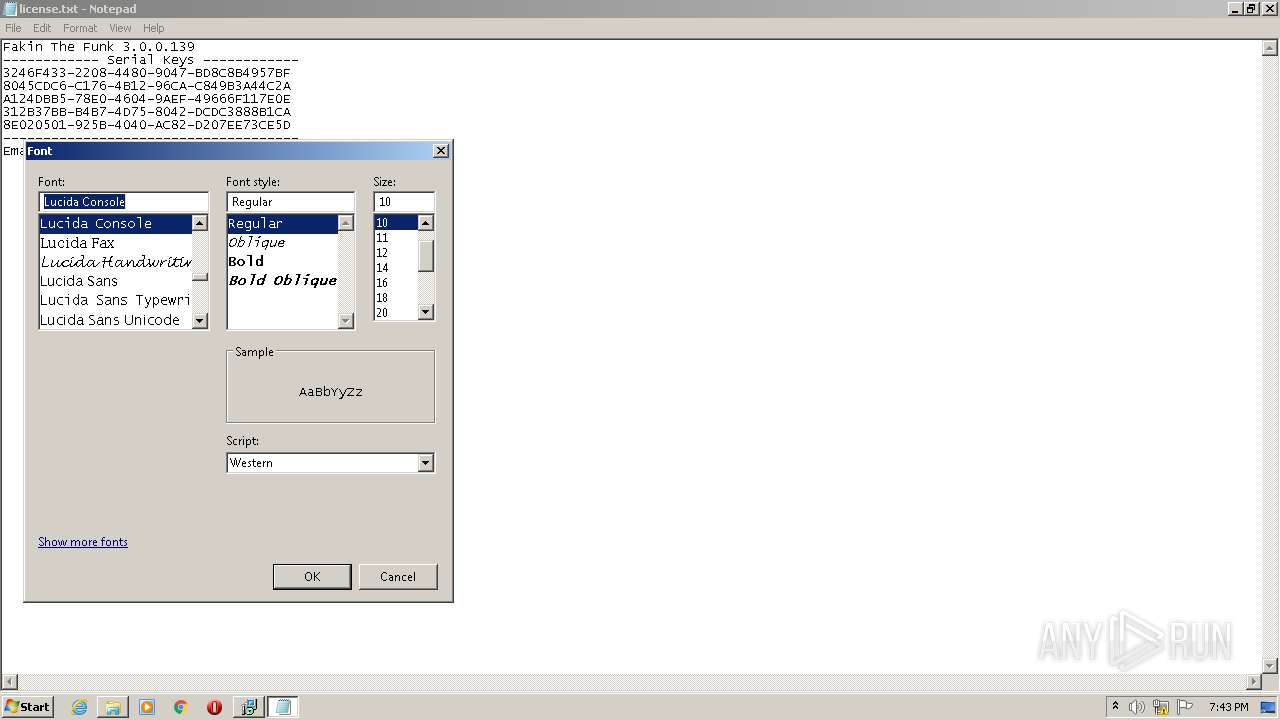Select Lucida Sans Typewriter font
The height and width of the screenshot is (720, 1280).
115,300
